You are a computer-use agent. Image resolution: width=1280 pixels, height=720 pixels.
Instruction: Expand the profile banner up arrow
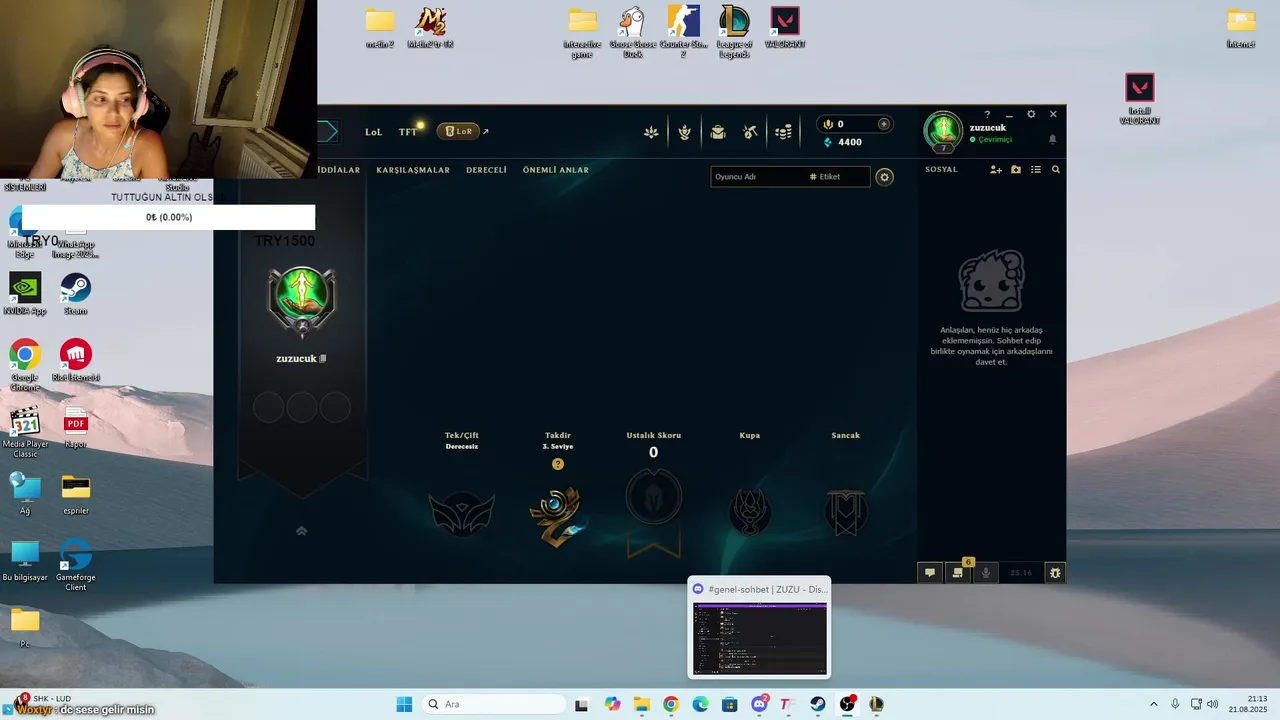pos(301,531)
